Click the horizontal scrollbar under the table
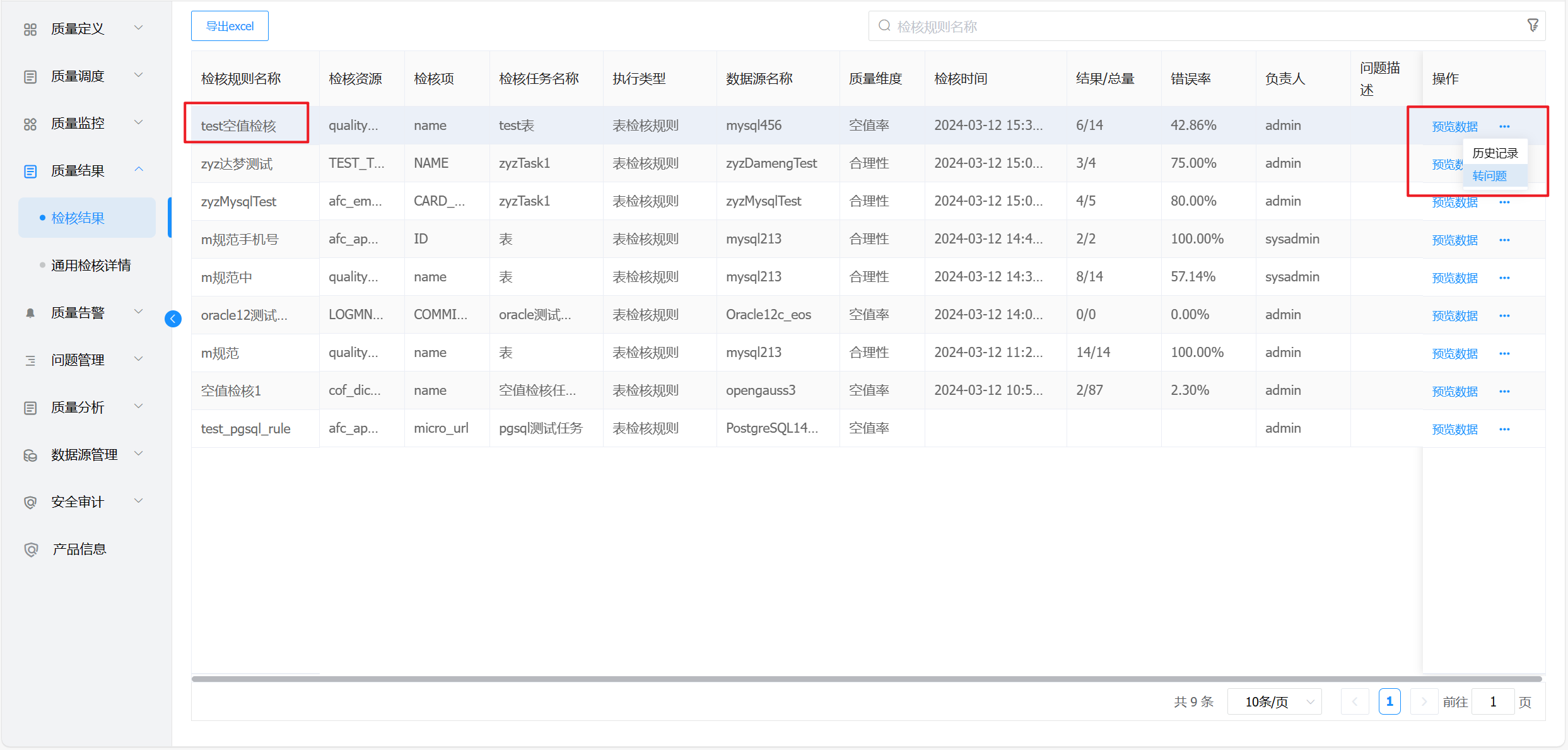Image resolution: width=1568 pixels, height=750 pixels. click(865, 679)
